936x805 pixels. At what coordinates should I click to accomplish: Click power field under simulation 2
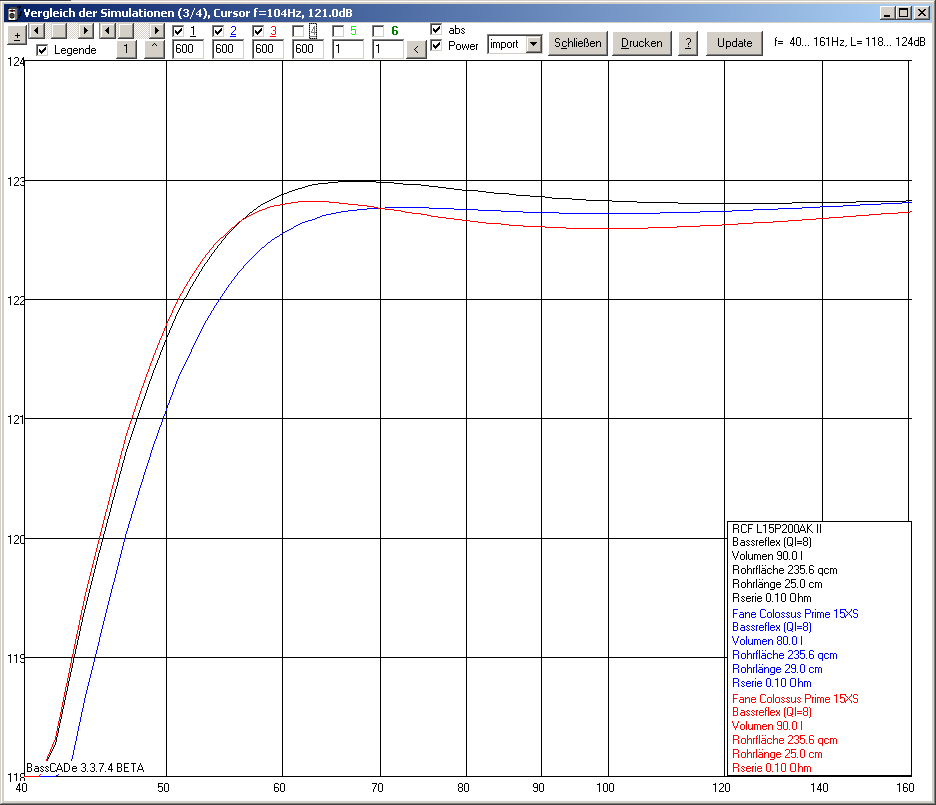click(x=228, y=49)
